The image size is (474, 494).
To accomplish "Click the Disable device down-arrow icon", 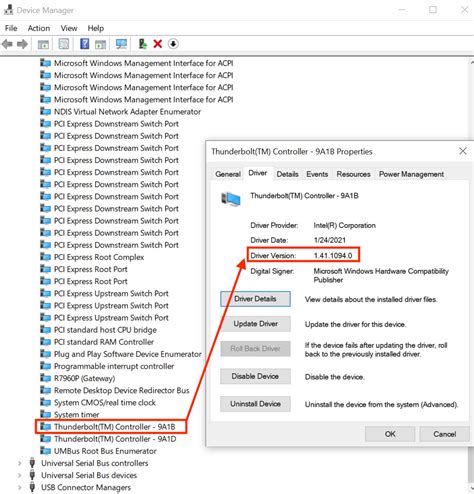I will (173, 44).
